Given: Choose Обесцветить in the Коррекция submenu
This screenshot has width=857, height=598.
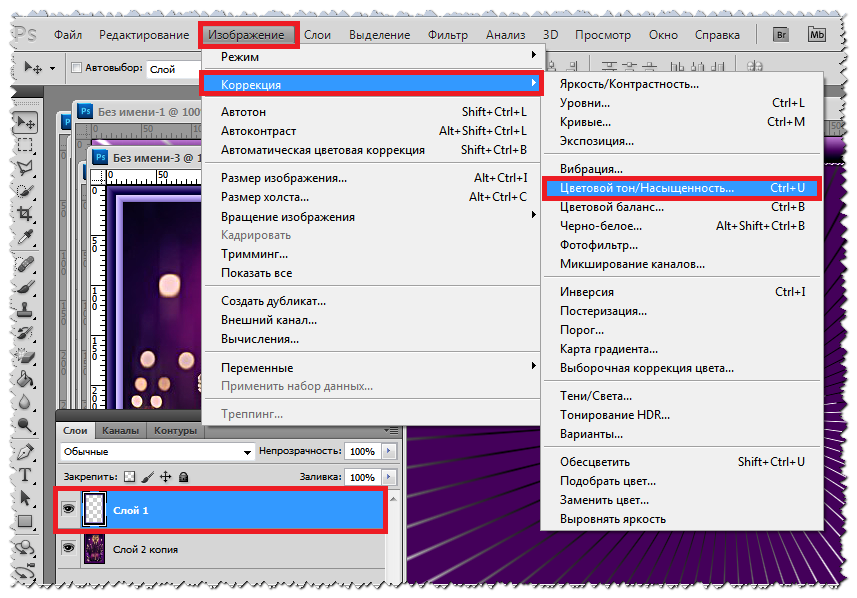Looking at the screenshot, I should tap(682, 462).
